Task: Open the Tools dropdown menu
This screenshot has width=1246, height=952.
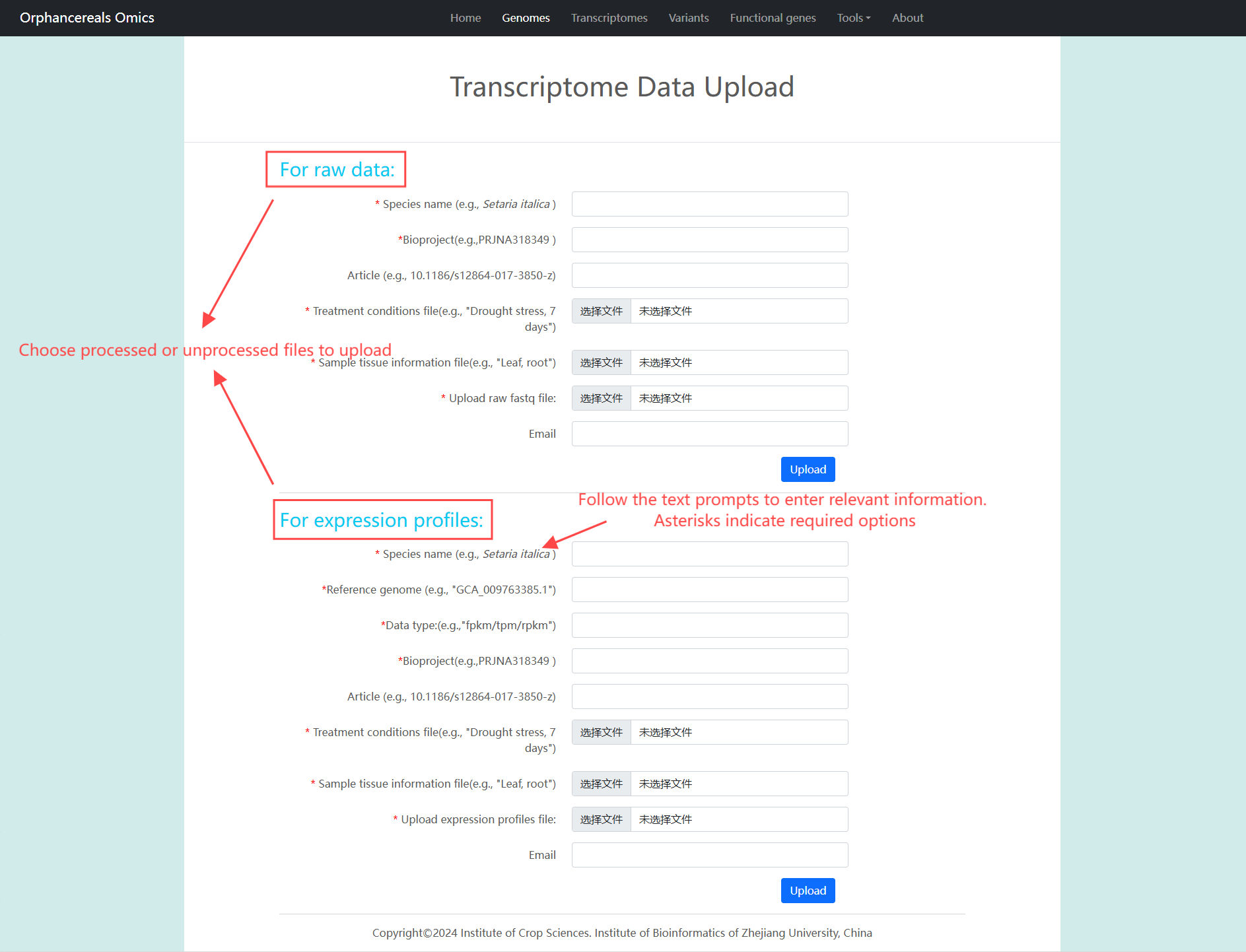Action: click(x=853, y=18)
